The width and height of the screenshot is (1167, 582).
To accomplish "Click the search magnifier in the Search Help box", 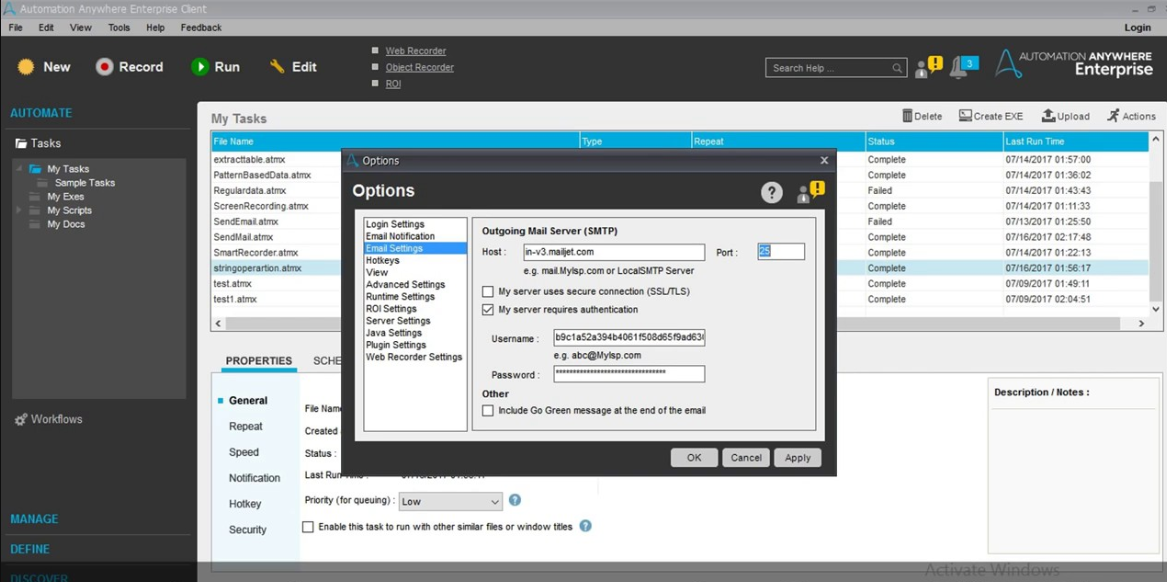I will click(897, 68).
